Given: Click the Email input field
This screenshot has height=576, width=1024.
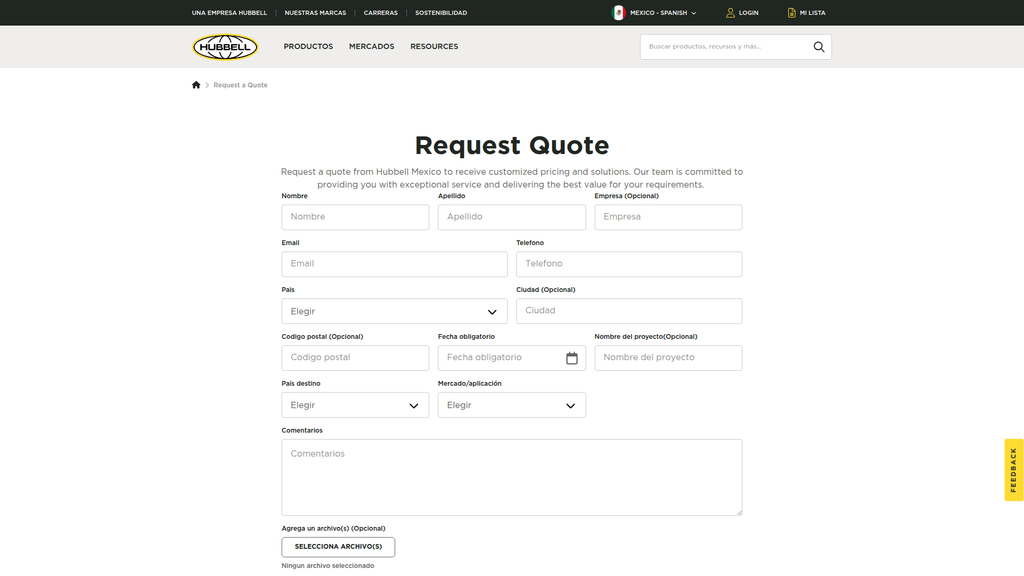Looking at the screenshot, I should pyautogui.click(x=394, y=264).
